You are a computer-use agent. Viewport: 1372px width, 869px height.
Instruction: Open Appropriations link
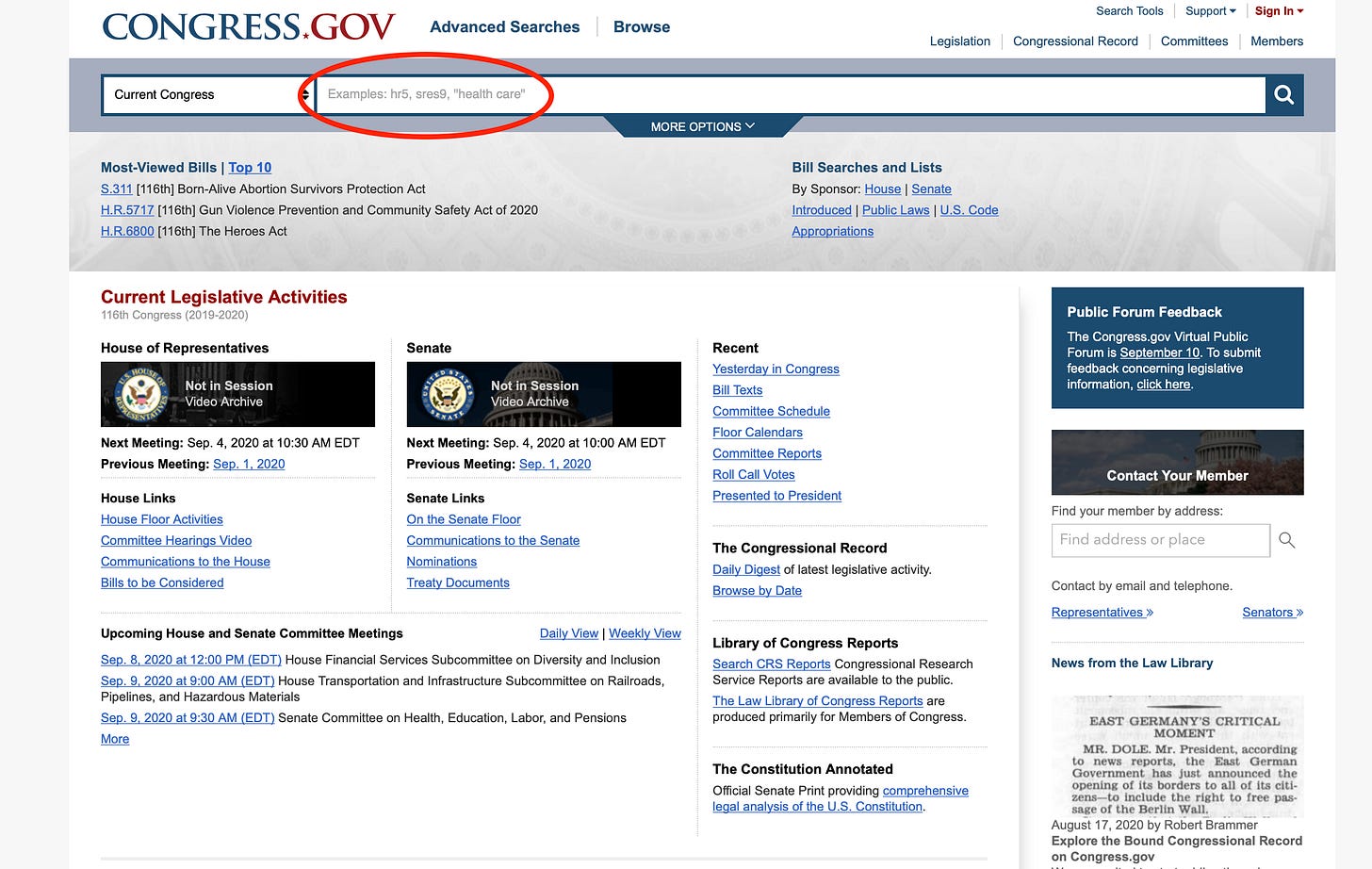click(x=833, y=231)
